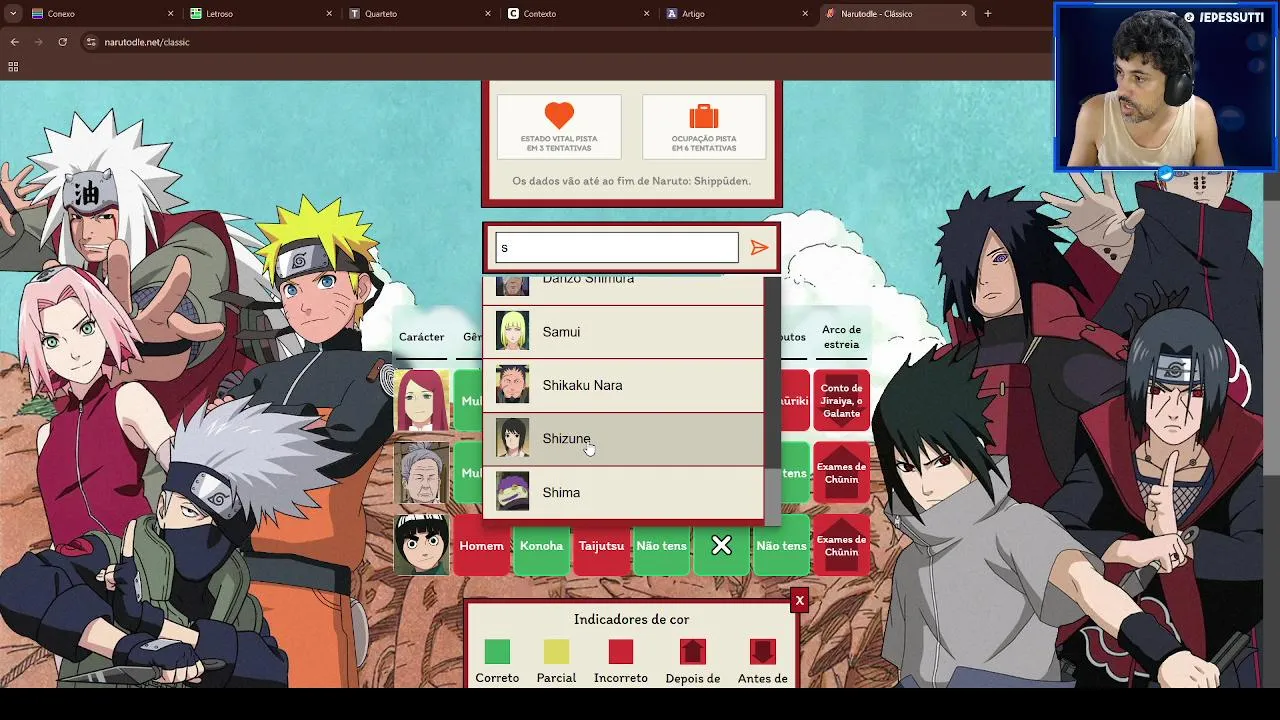This screenshot has height=720, width=1280.
Task: Click the green X tile in Rock Lee row
Action: pos(721,546)
